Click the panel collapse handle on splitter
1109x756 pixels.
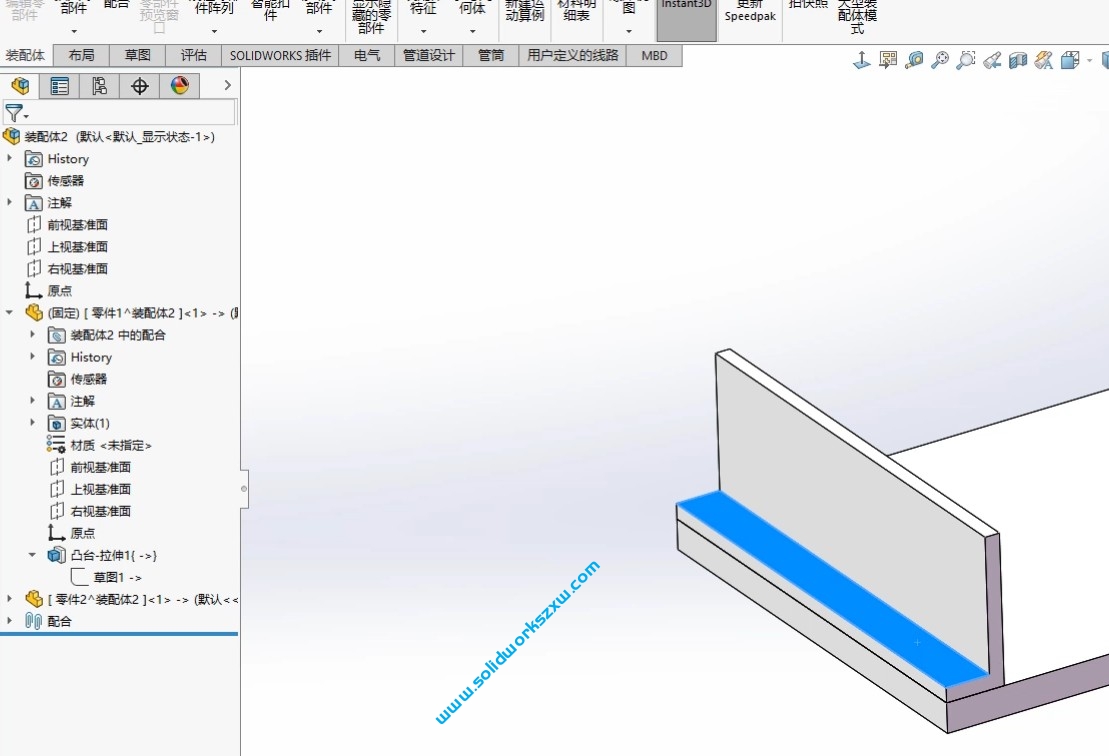[243, 489]
